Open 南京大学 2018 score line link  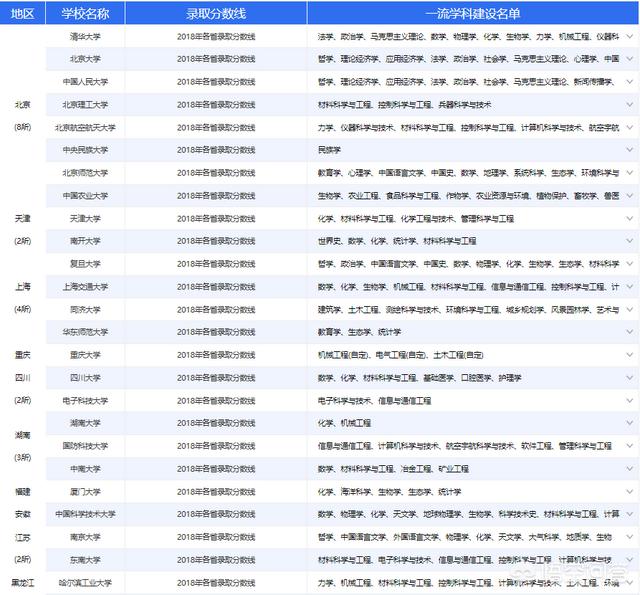[216, 537]
